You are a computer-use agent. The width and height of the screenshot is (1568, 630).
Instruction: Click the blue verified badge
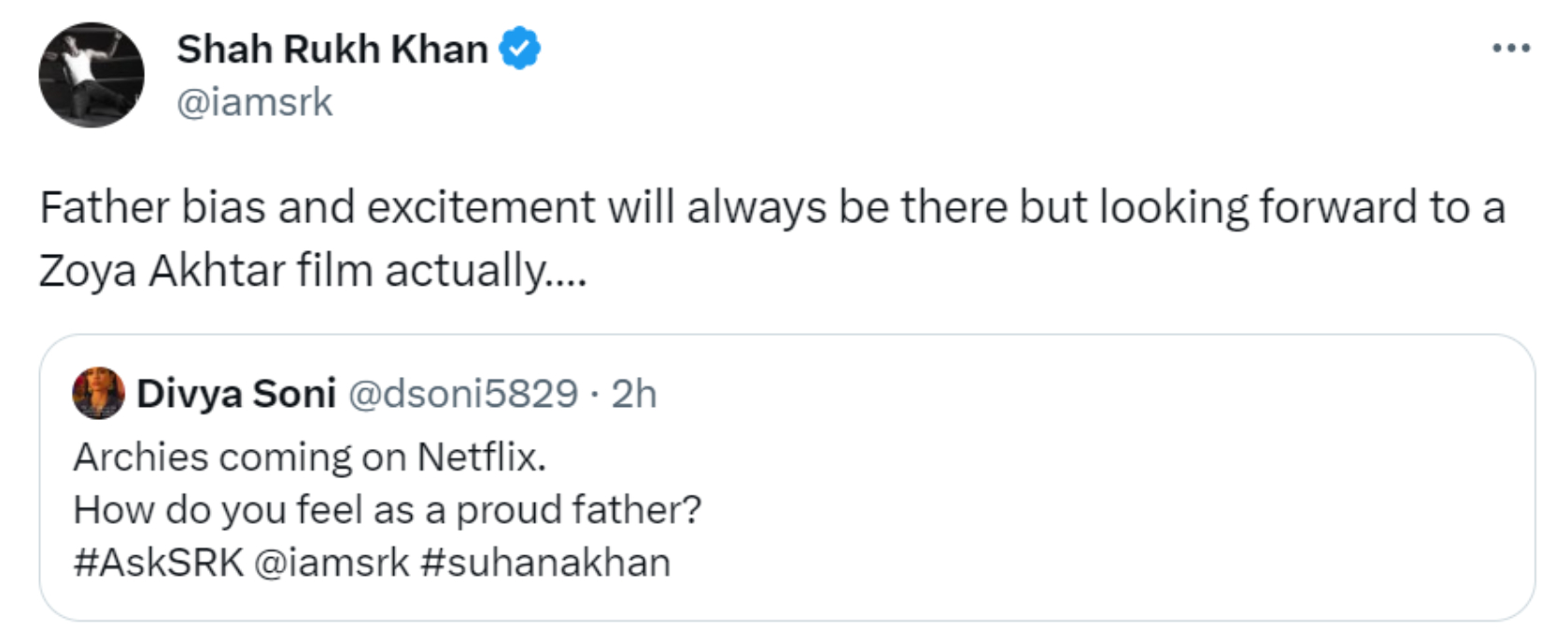pos(520,49)
